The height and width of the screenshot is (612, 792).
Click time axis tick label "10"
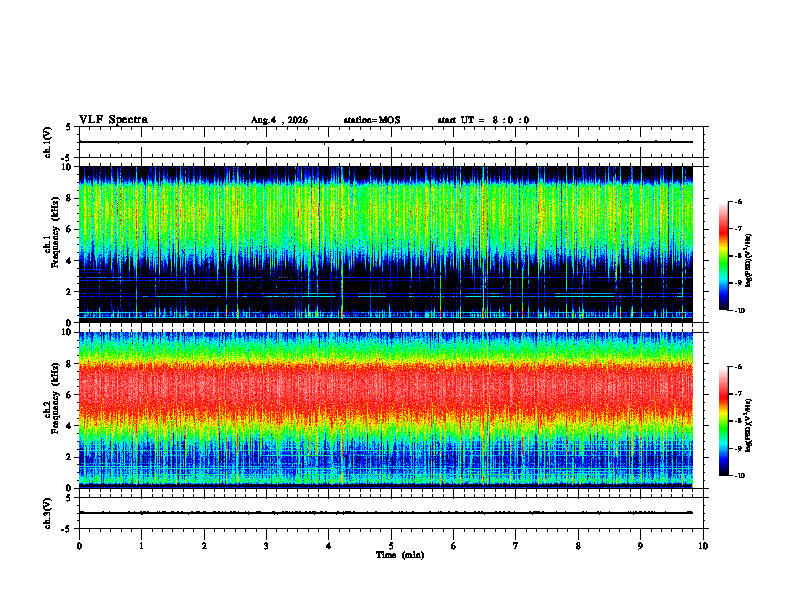tap(703, 546)
